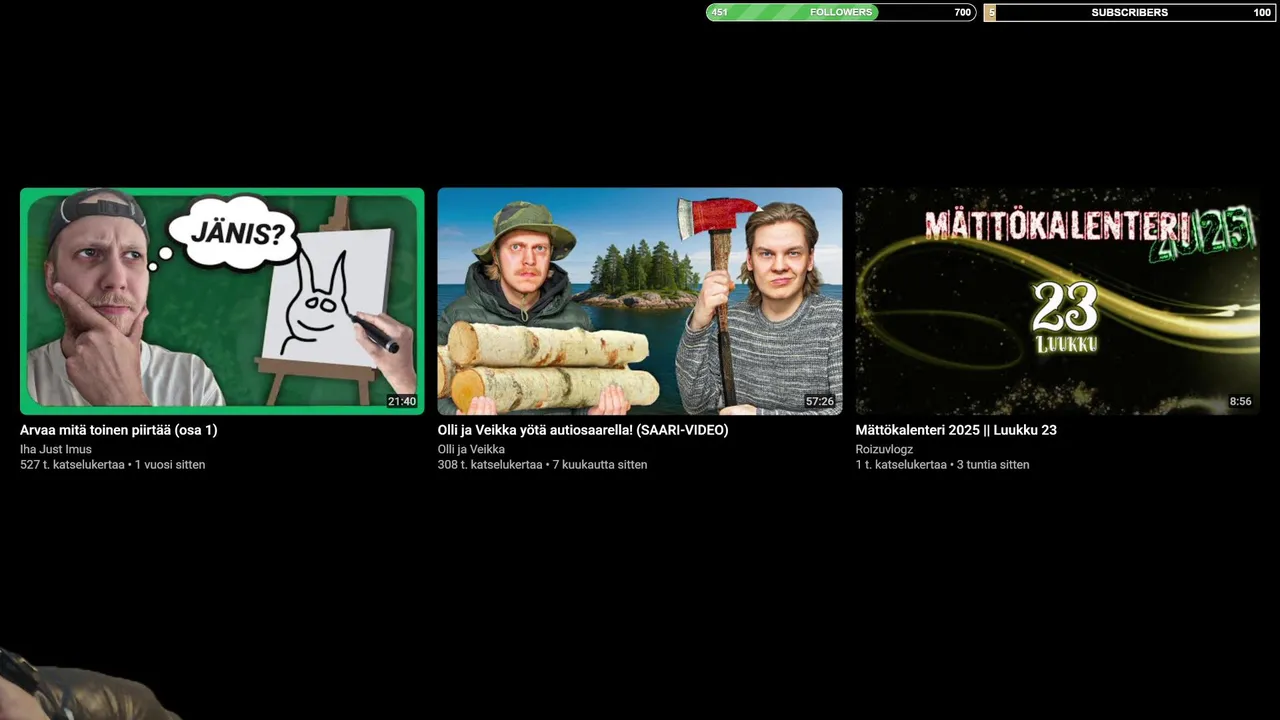Open the 'Arvaa mitä toinen piirtää' video thumbnail
1280x720 pixels.
(x=222, y=301)
